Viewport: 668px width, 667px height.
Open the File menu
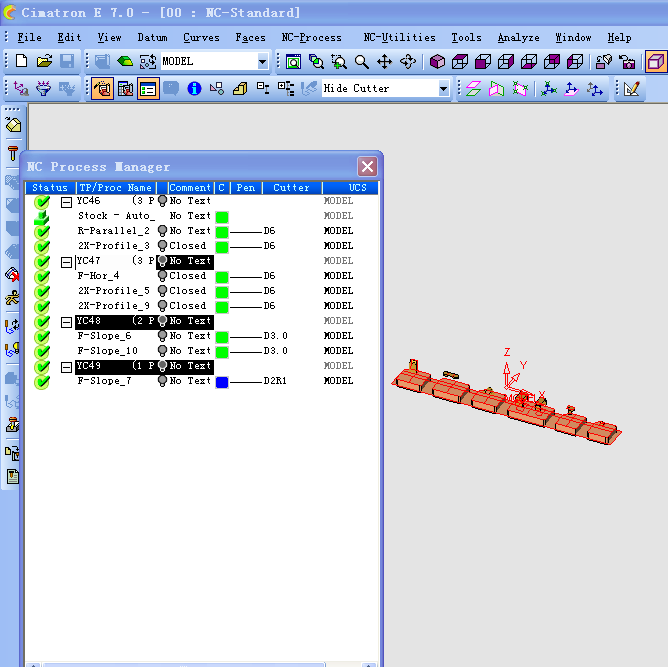pos(29,37)
